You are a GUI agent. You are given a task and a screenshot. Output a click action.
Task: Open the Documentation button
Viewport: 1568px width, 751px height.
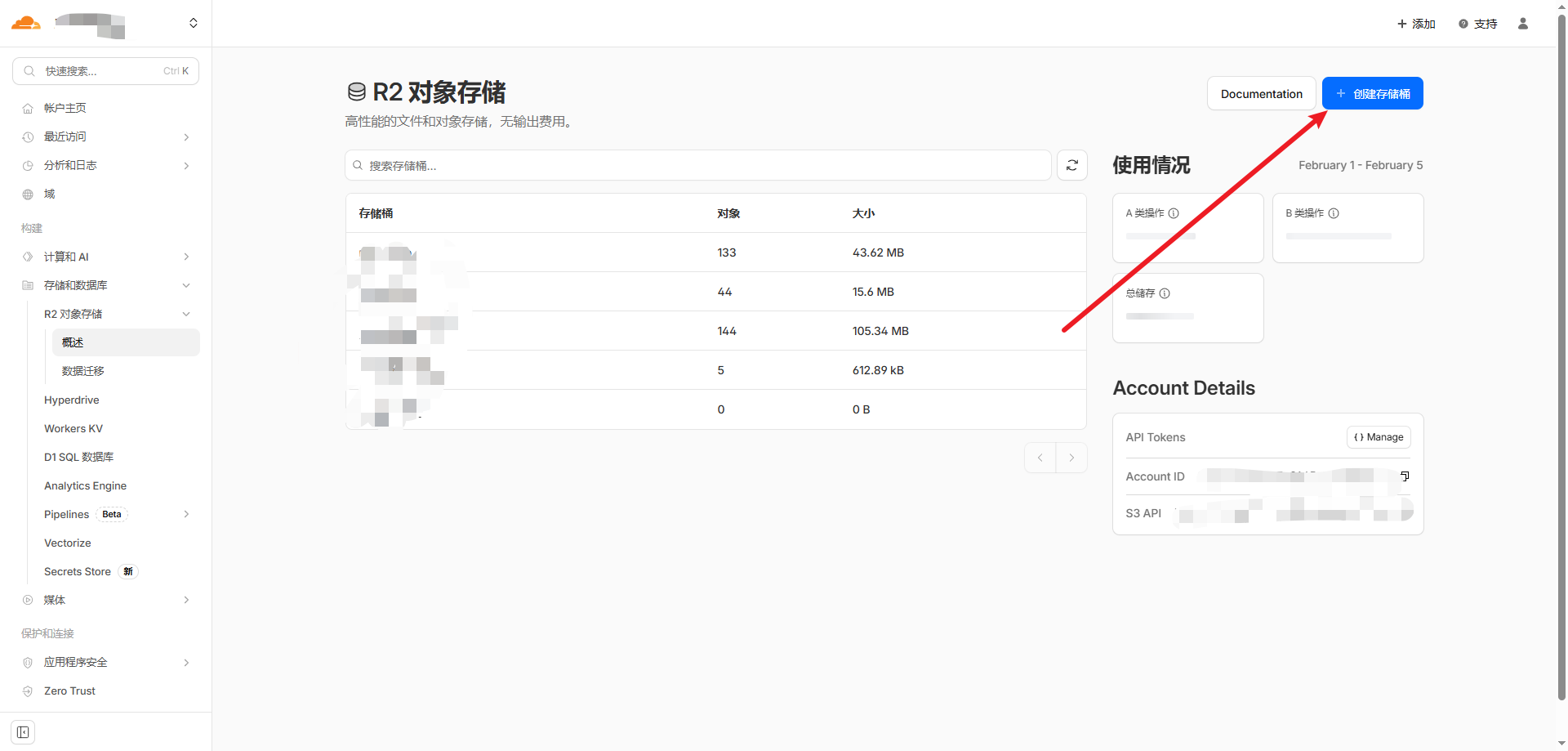click(1262, 93)
